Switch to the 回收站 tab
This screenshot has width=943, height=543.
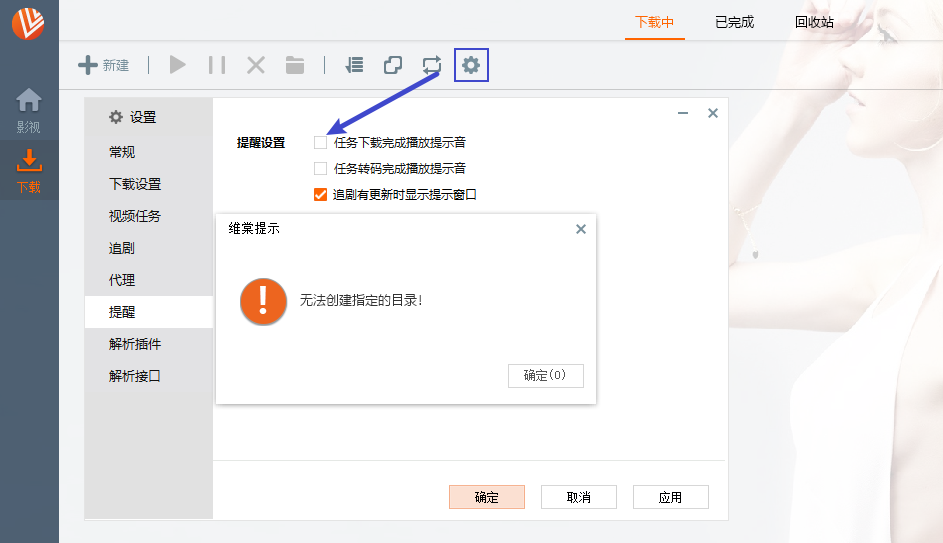click(x=814, y=22)
